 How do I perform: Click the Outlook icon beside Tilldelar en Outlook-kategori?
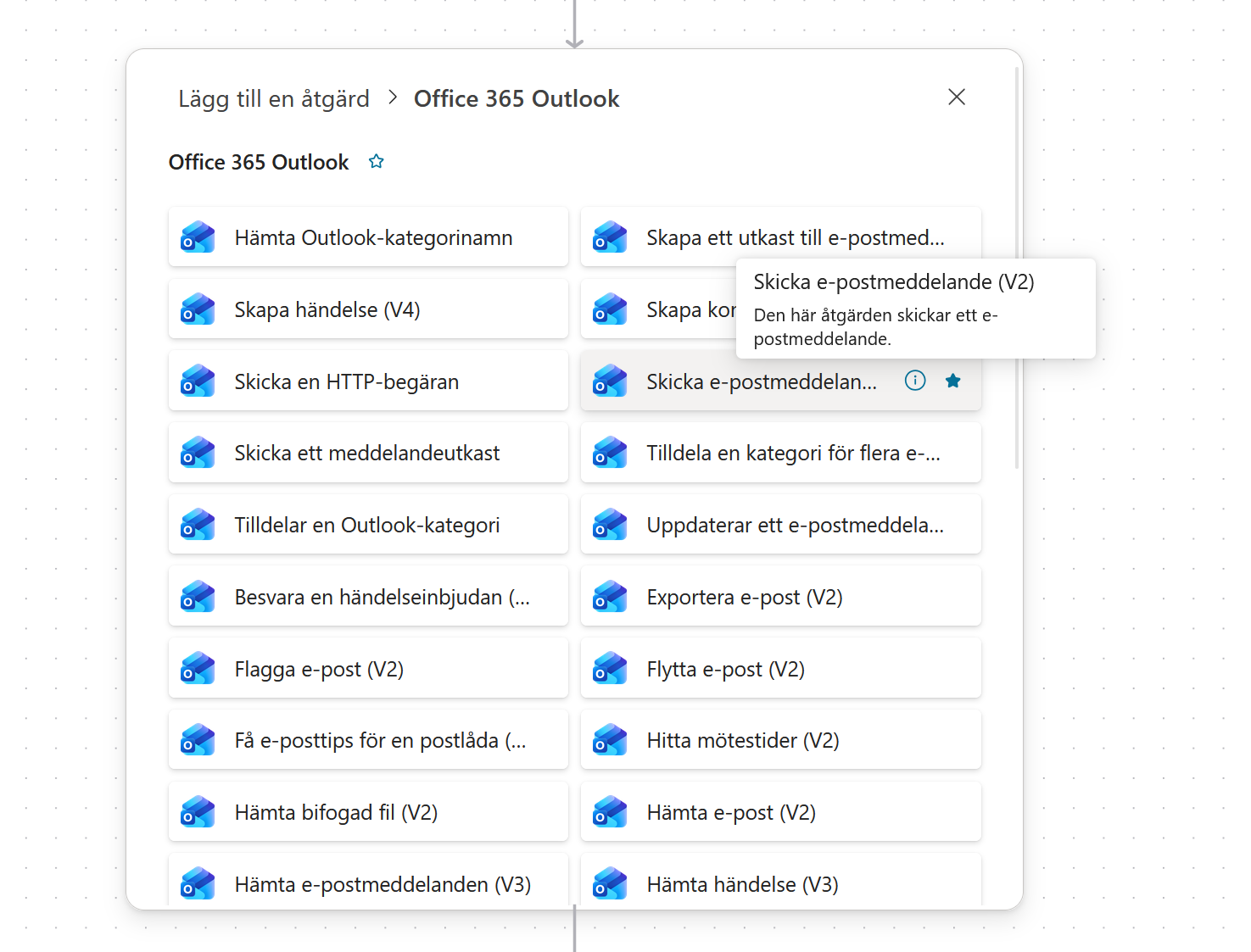pyautogui.click(x=198, y=525)
